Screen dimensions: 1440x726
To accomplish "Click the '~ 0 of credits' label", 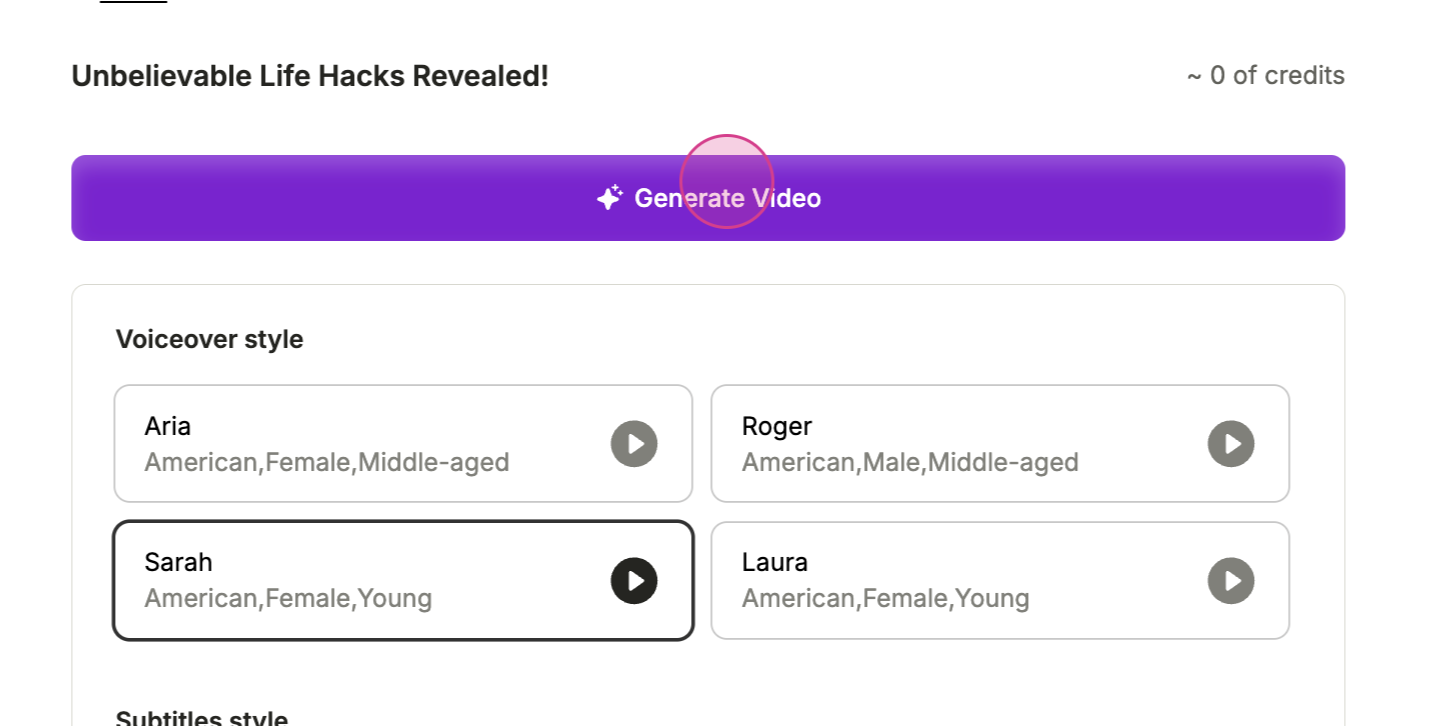I will [x=1265, y=76].
